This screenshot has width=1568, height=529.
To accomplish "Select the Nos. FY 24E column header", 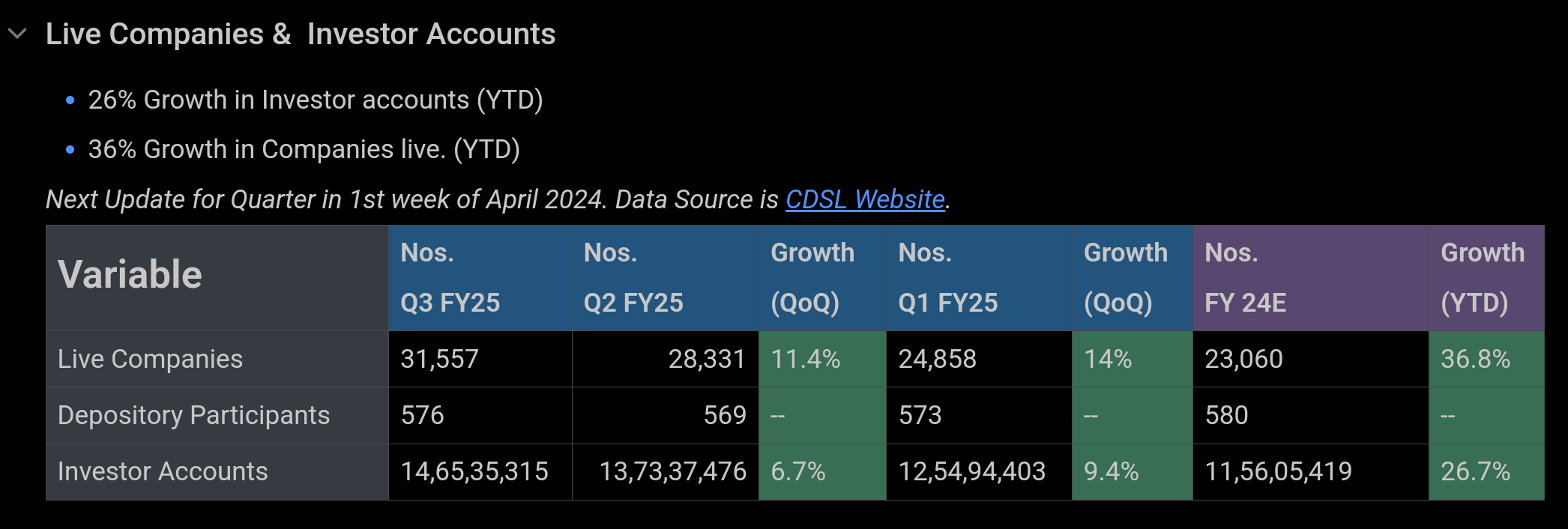I will [x=1310, y=277].
